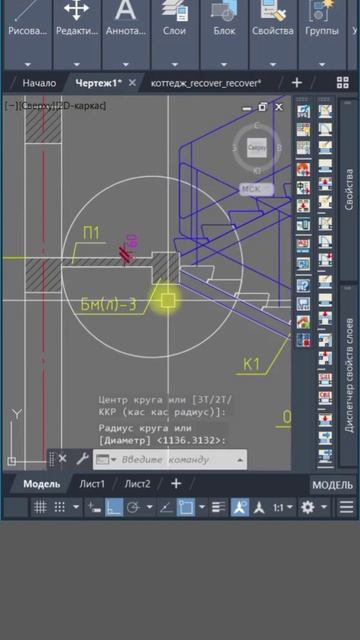Select the Бм(л)-3 leader label
The width and height of the screenshot is (360, 640).
coord(109,305)
